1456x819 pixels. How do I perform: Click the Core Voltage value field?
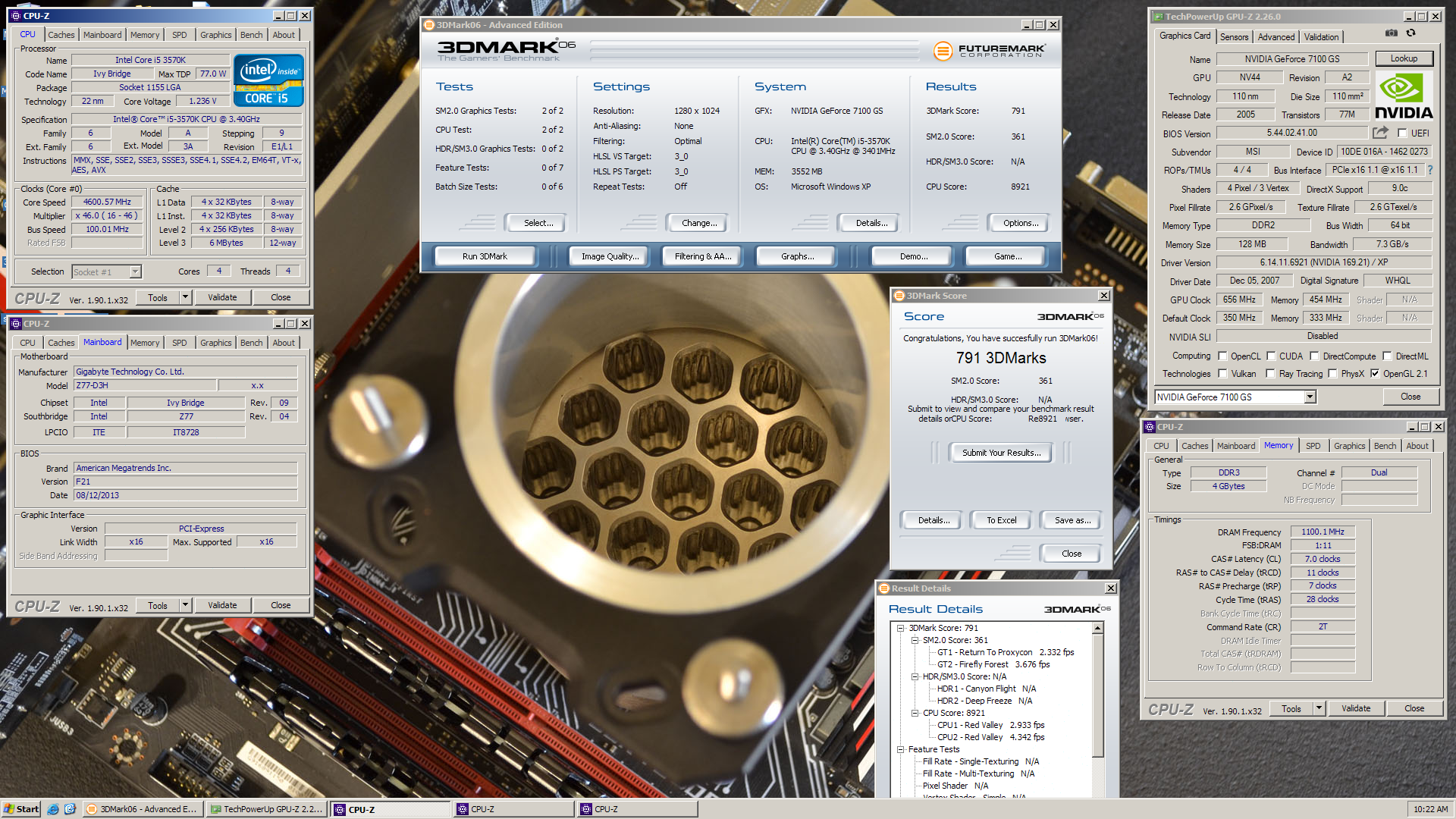[x=202, y=101]
